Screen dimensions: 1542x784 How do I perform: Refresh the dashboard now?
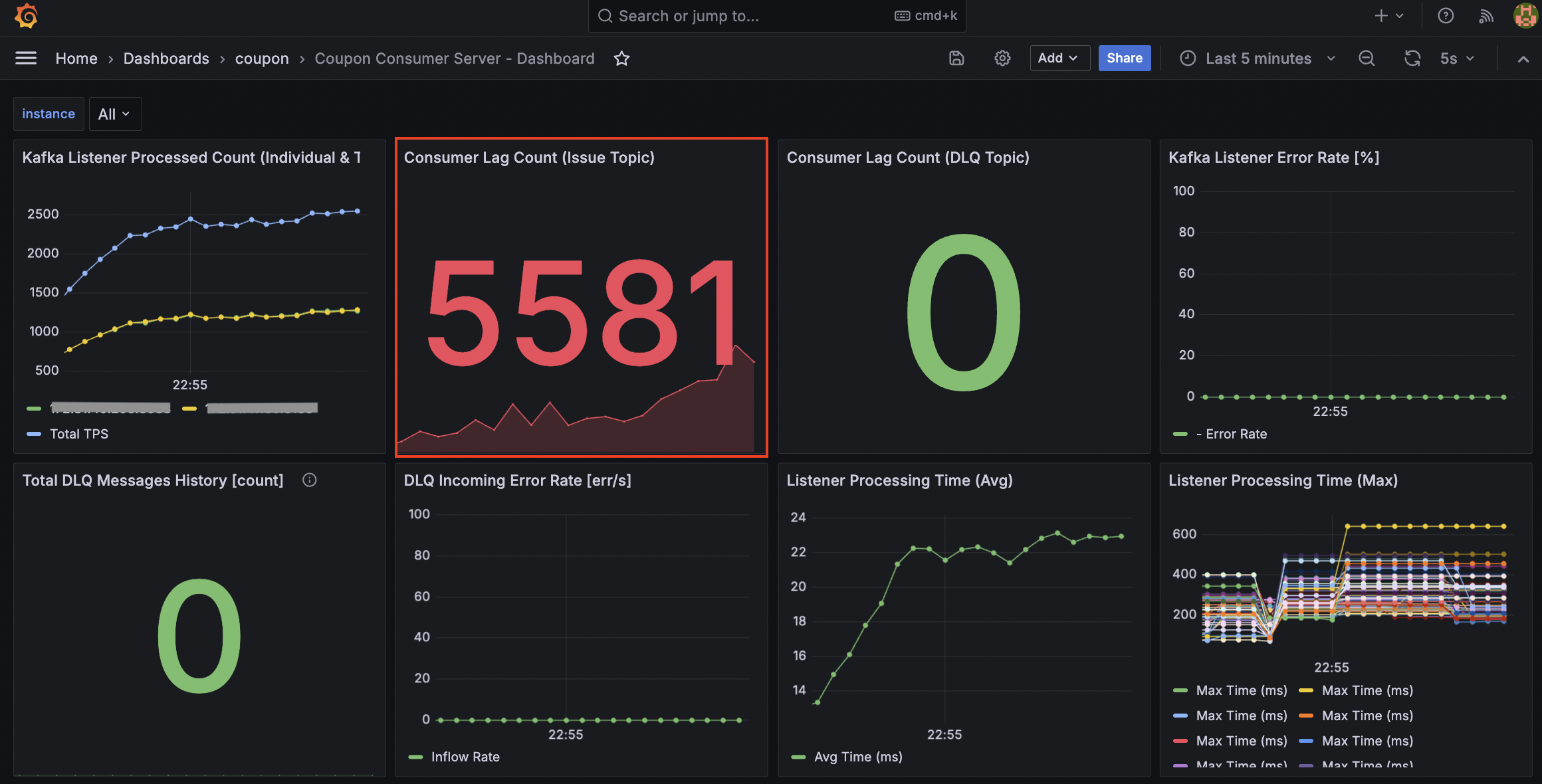tap(1412, 58)
